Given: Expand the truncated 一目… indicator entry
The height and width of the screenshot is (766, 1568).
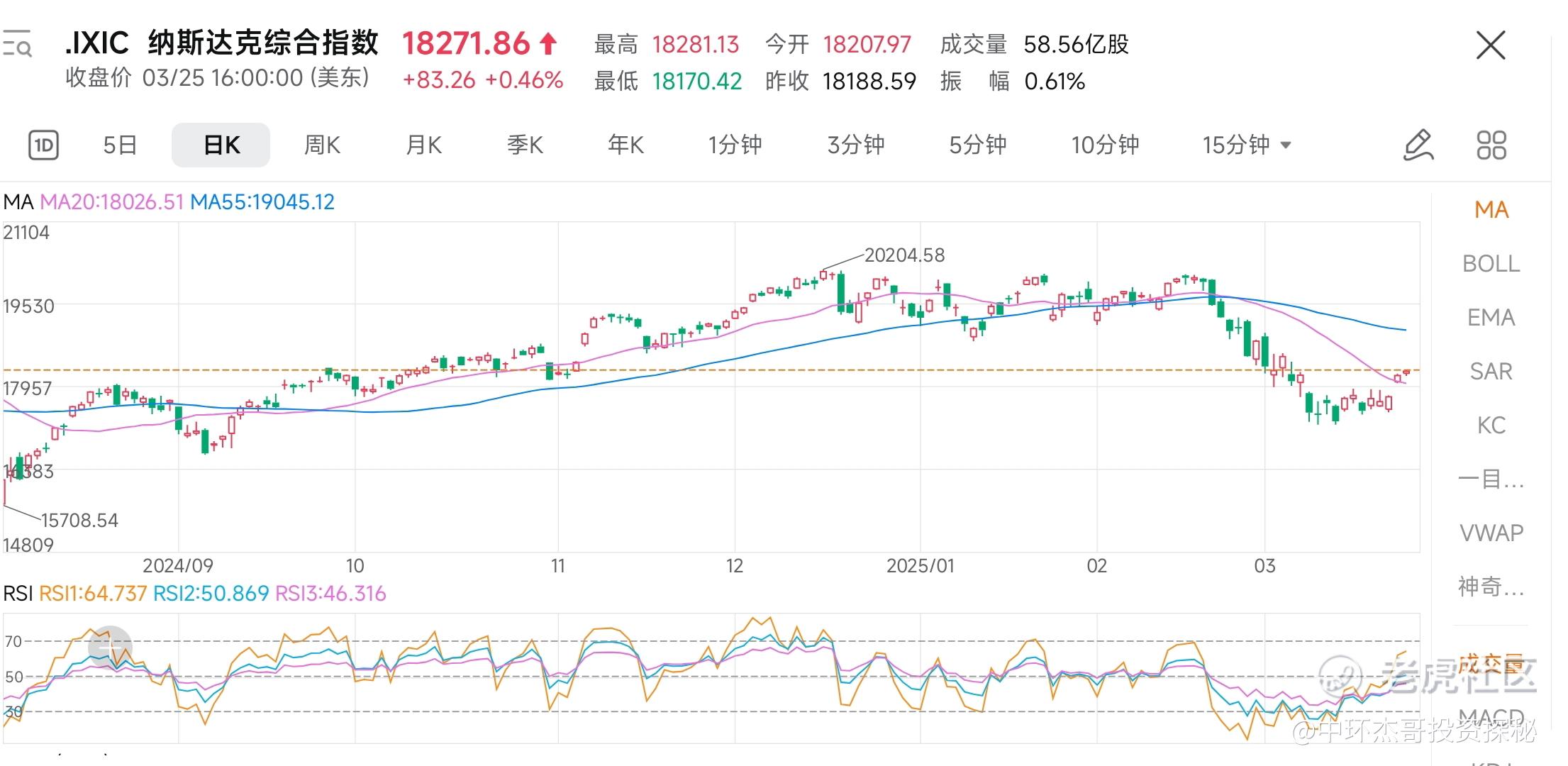Looking at the screenshot, I should pos(1491,479).
